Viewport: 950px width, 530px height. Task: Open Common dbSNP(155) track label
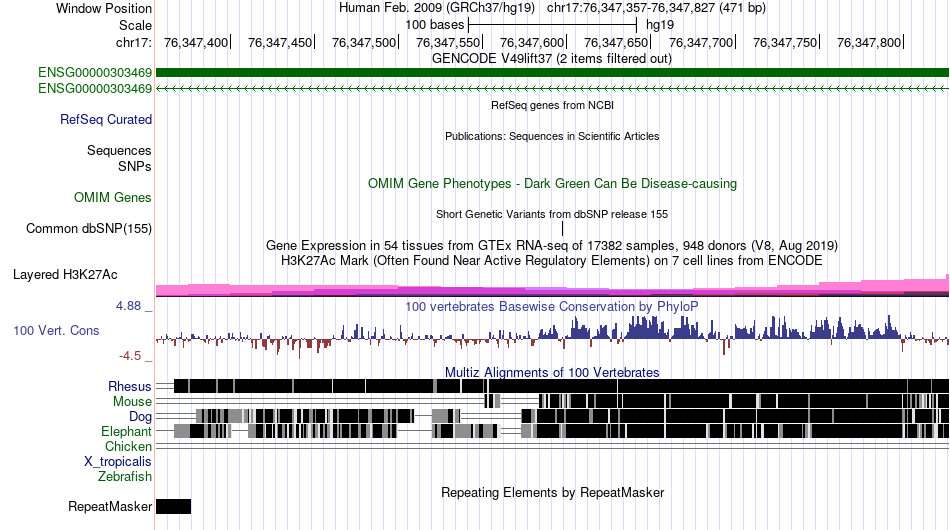[x=89, y=228]
